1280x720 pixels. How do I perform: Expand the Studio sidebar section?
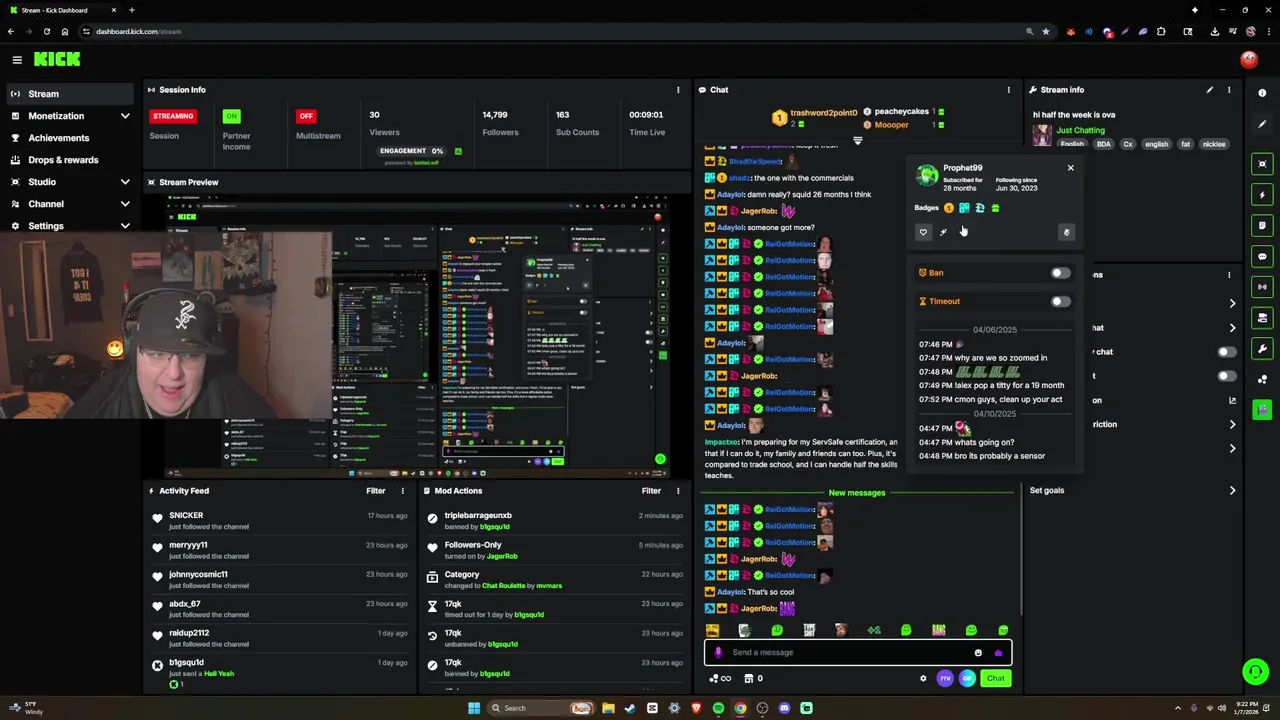coord(124,182)
